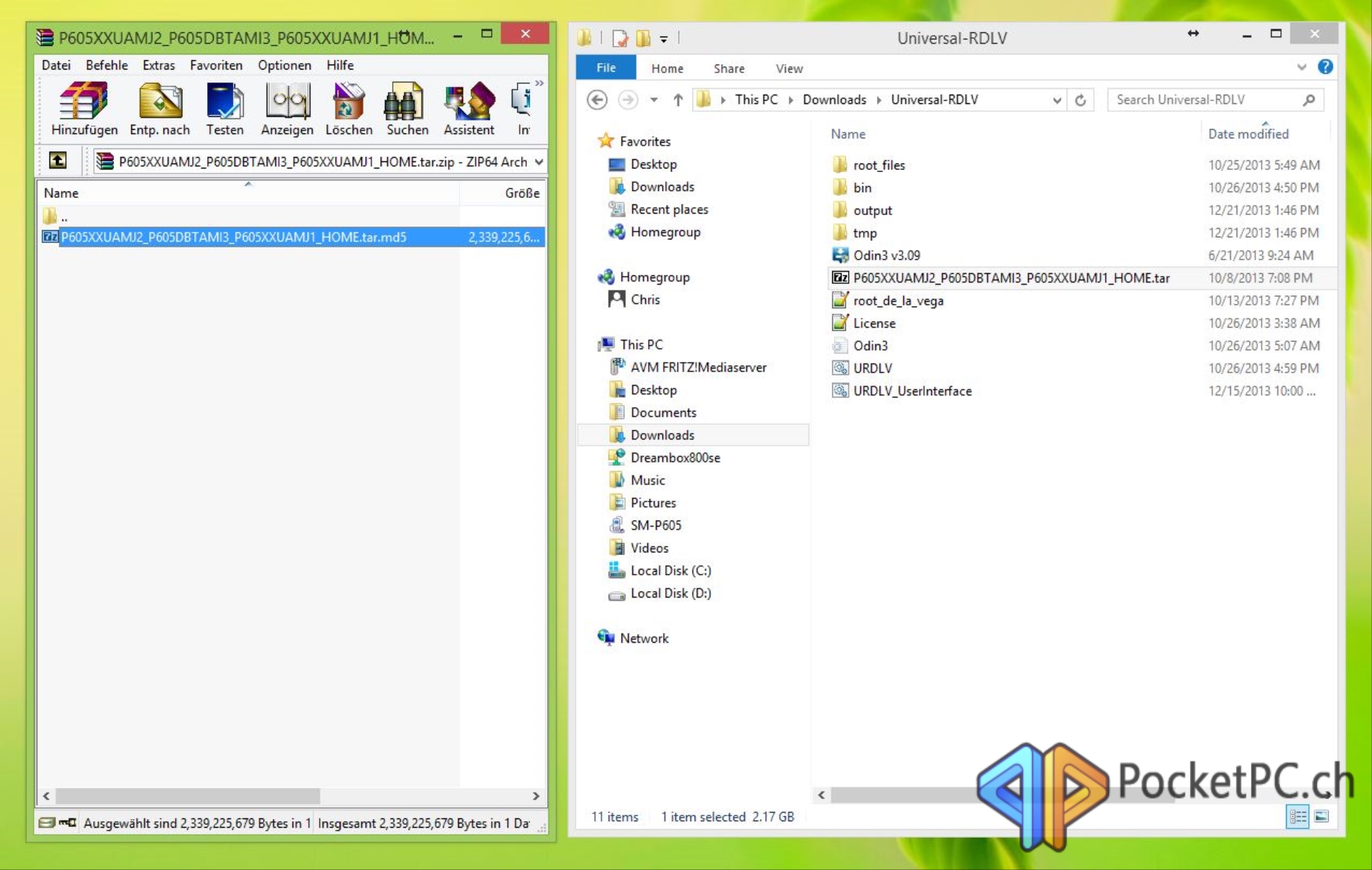Viewport: 1372px width, 870px height.
Task: Click the Explorer help question mark icon
Action: click(x=1325, y=67)
